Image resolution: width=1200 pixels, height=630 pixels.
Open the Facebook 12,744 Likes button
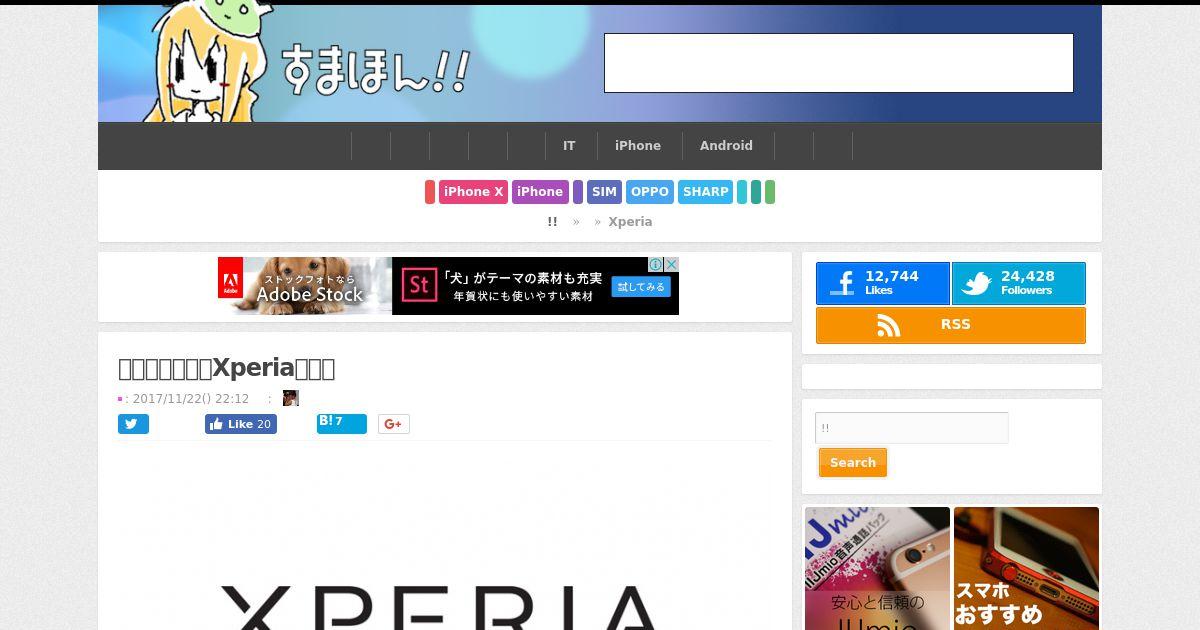pyautogui.click(x=883, y=284)
